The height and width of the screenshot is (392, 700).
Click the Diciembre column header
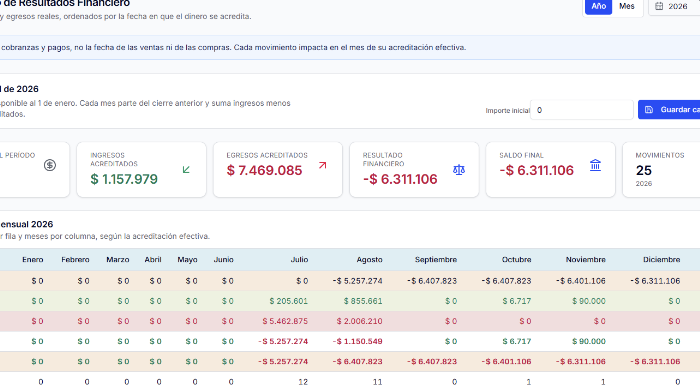pos(661,259)
